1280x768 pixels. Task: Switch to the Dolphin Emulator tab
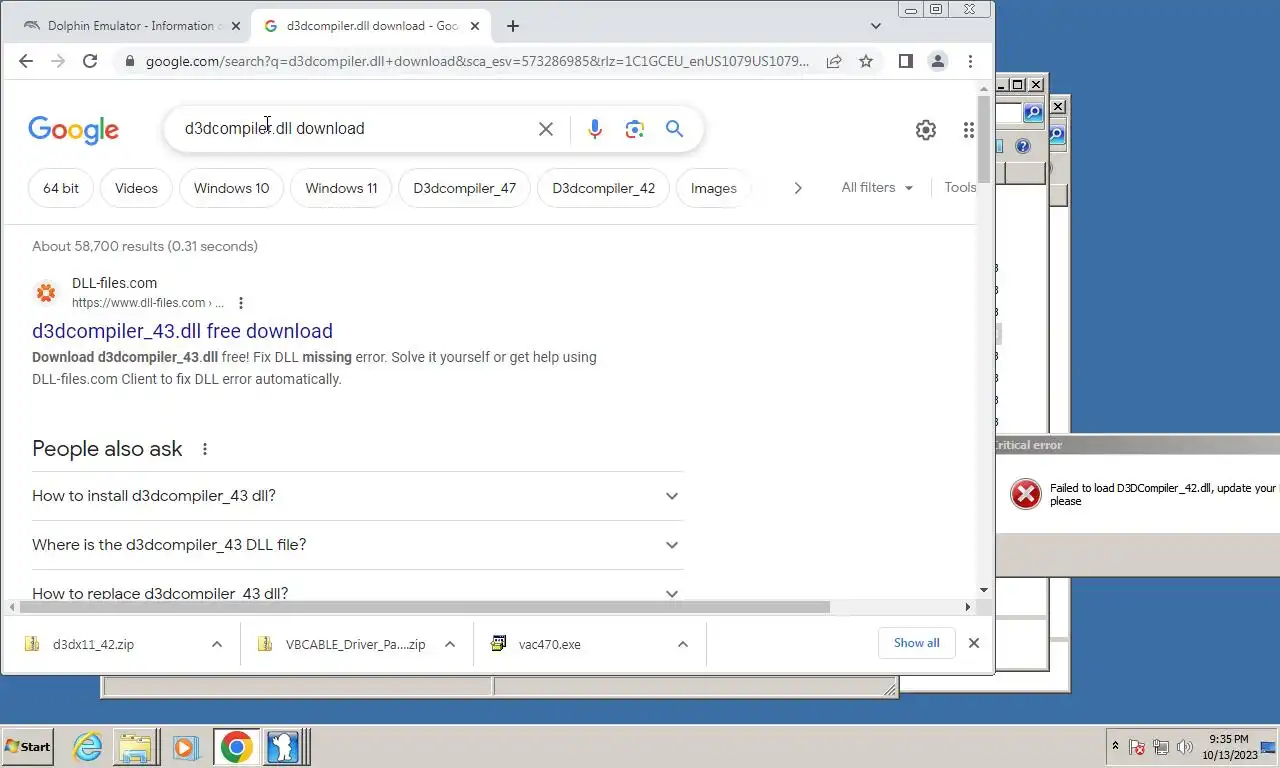(130, 26)
